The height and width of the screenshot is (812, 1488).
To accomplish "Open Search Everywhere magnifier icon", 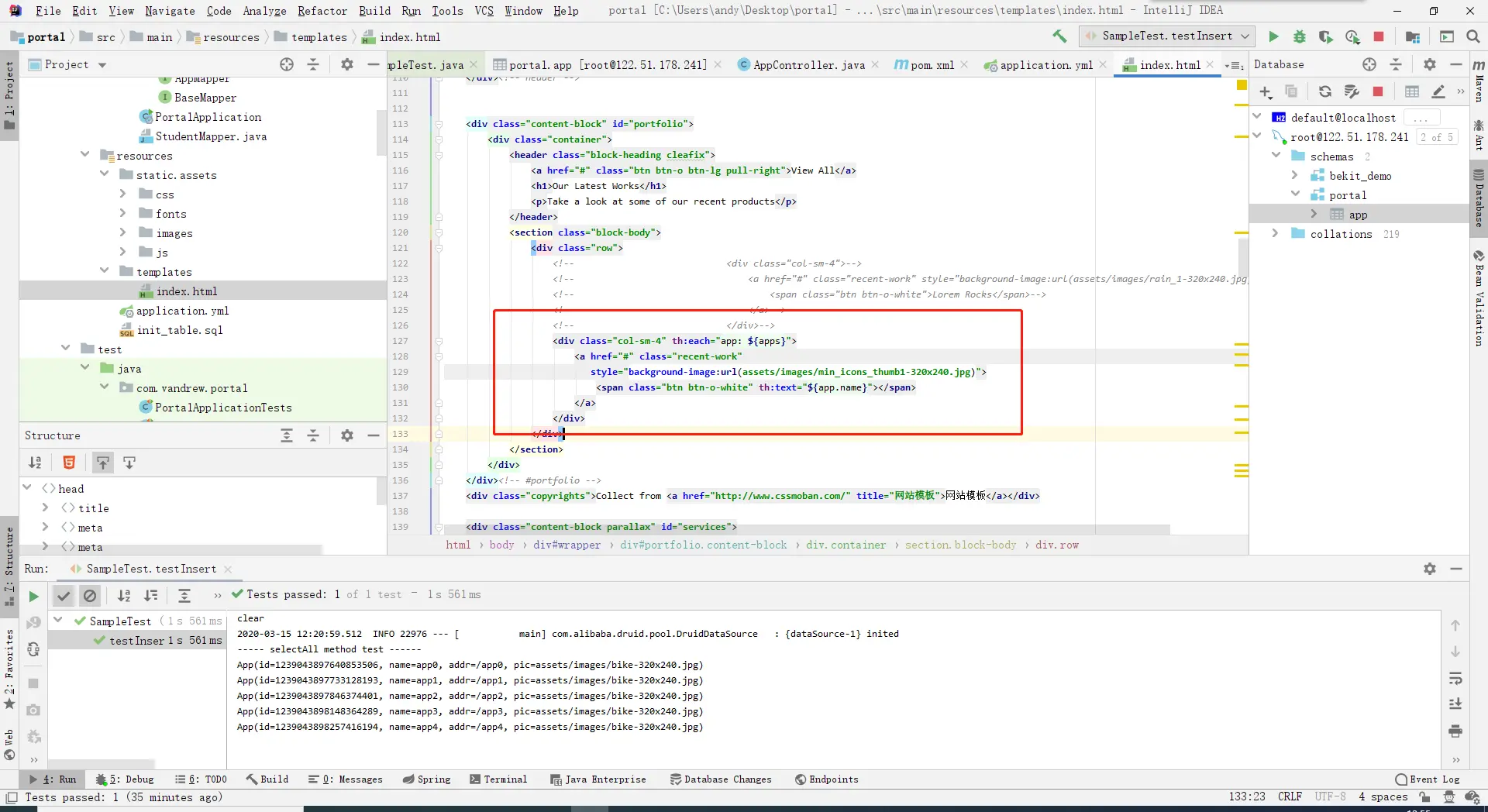I will 1473,36.
